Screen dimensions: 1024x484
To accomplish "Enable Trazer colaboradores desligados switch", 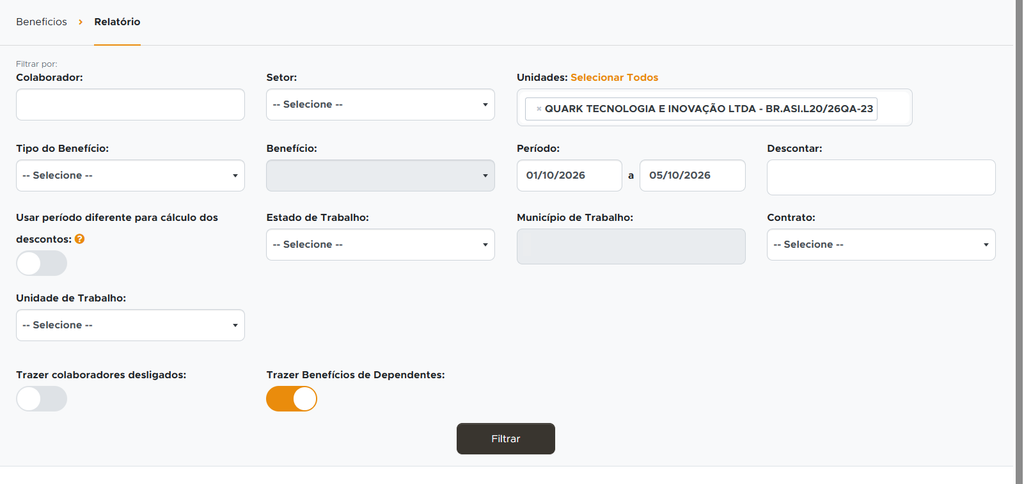I will pos(42,398).
